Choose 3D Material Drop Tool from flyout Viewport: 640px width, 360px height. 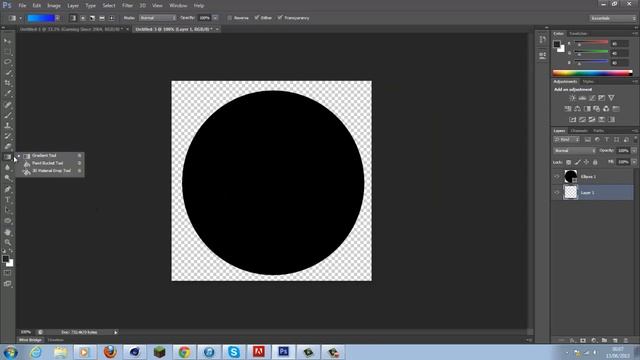click(x=50, y=171)
